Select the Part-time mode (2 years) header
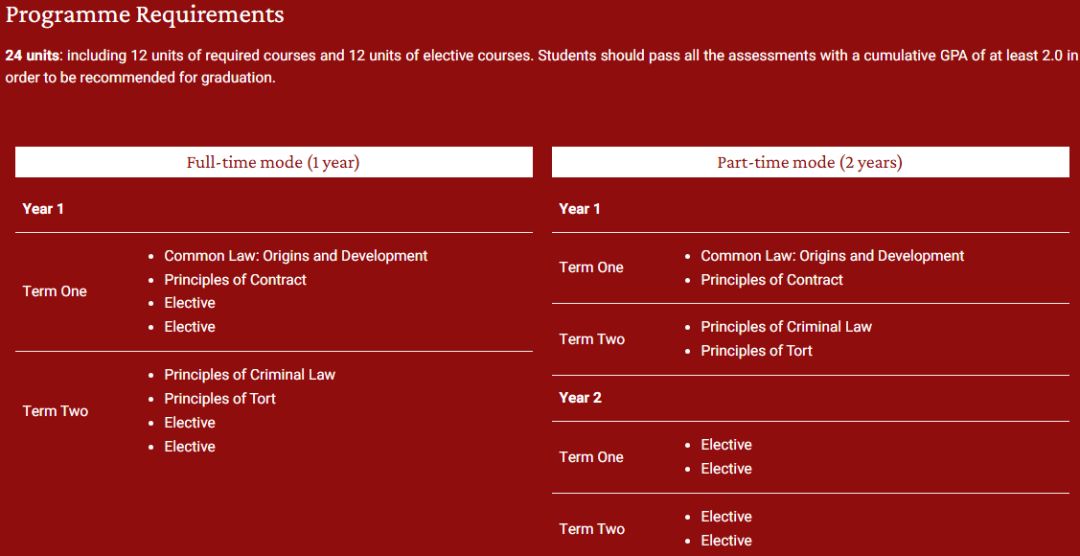This screenshot has width=1080, height=556. point(809,162)
